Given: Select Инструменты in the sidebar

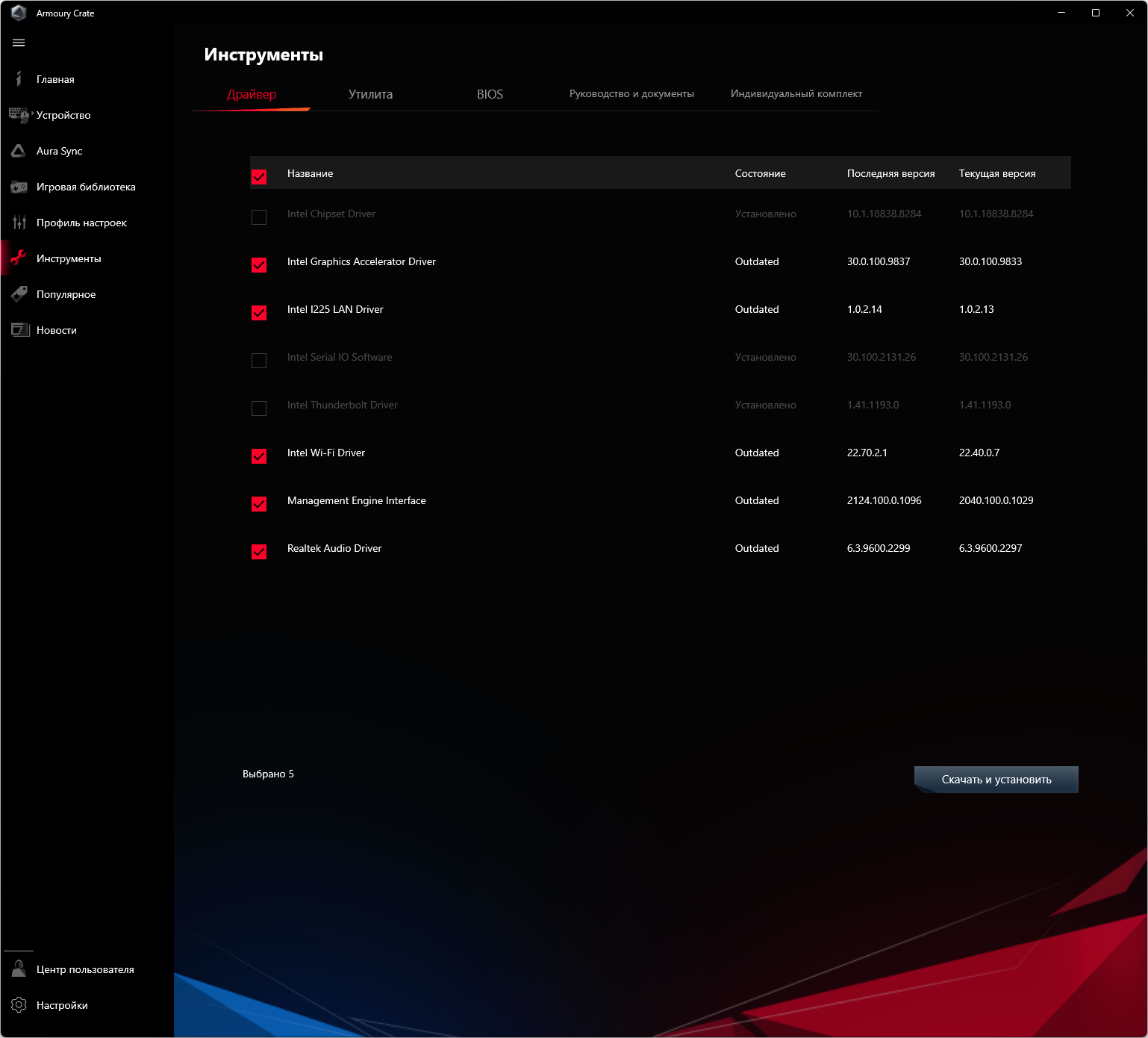Looking at the screenshot, I should pyautogui.click(x=69, y=258).
